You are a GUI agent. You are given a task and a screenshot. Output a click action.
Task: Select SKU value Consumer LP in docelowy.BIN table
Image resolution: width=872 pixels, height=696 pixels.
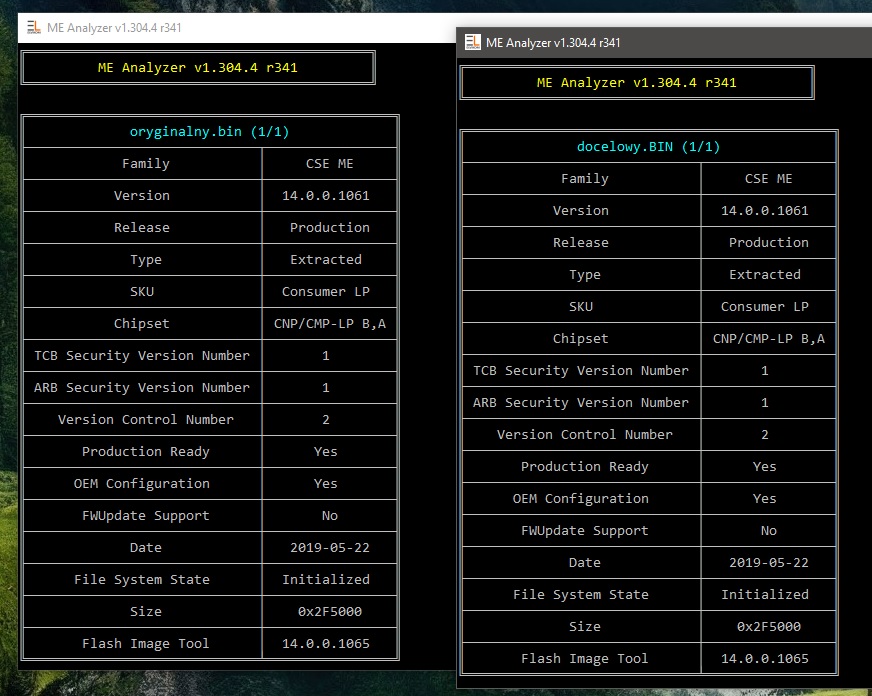coord(765,306)
